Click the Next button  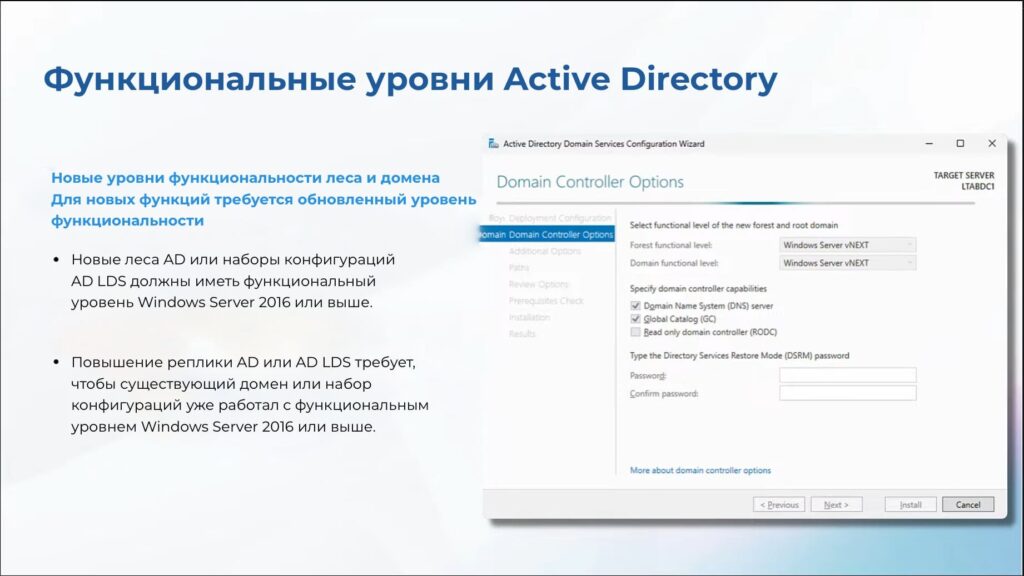836,504
